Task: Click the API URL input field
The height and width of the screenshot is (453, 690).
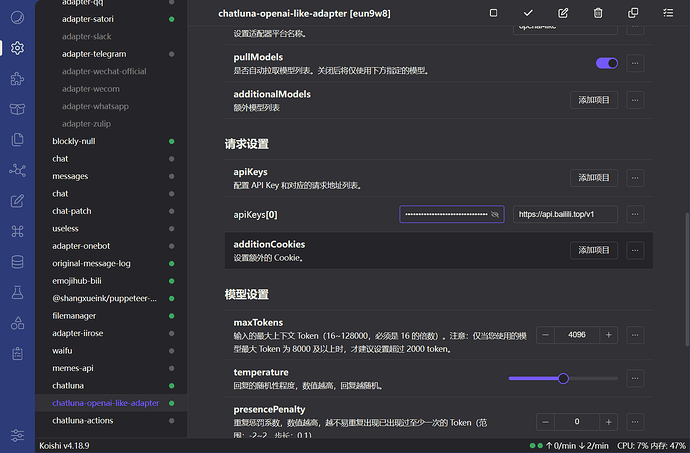Action: tap(564, 214)
